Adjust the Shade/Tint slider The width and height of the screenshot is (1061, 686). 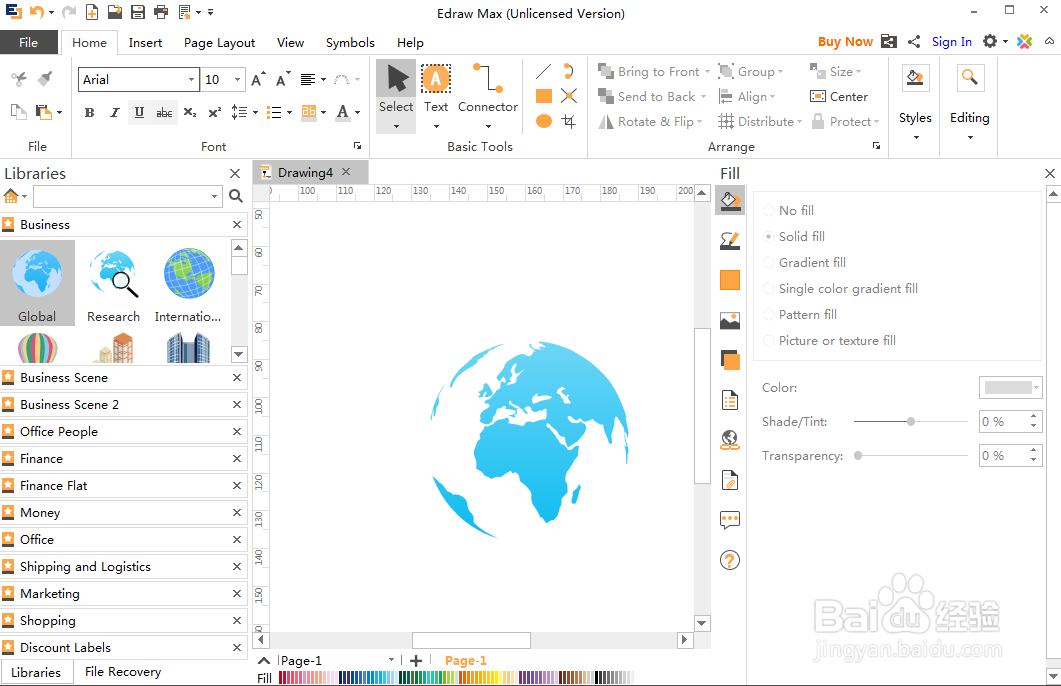click(911, 421)
